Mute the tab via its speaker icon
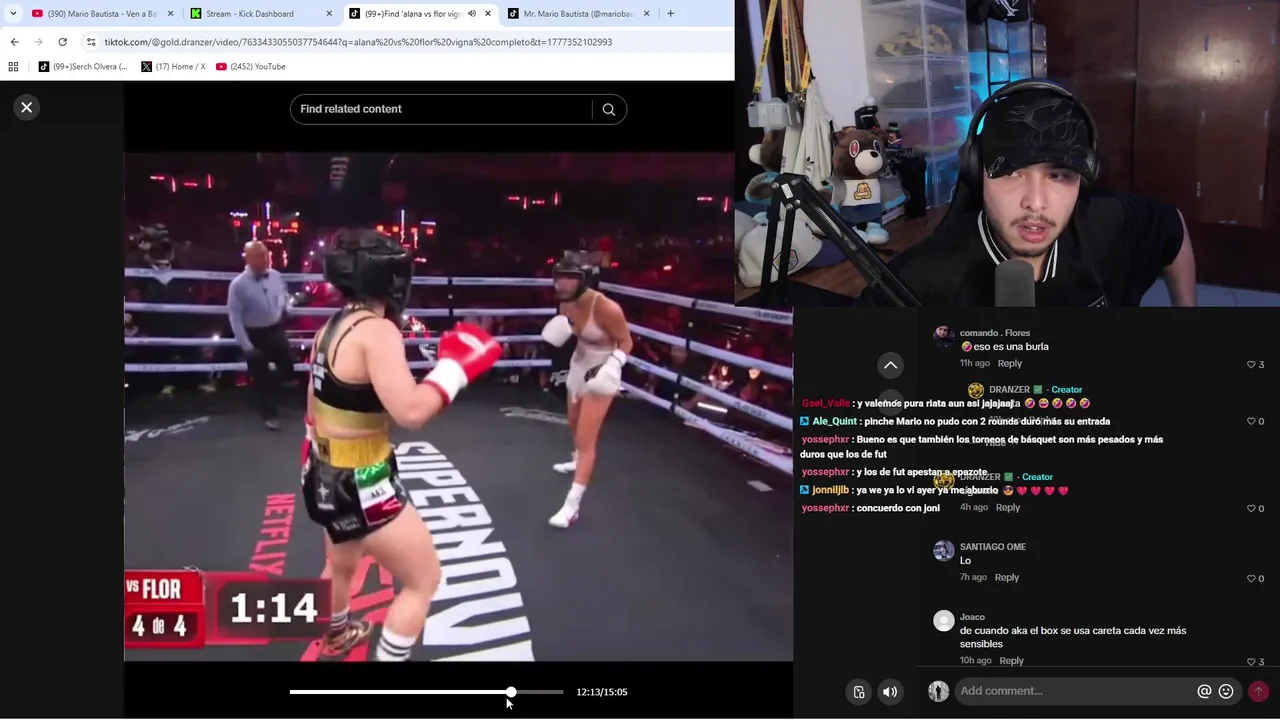1280x720 pixels. pos(472,13)
